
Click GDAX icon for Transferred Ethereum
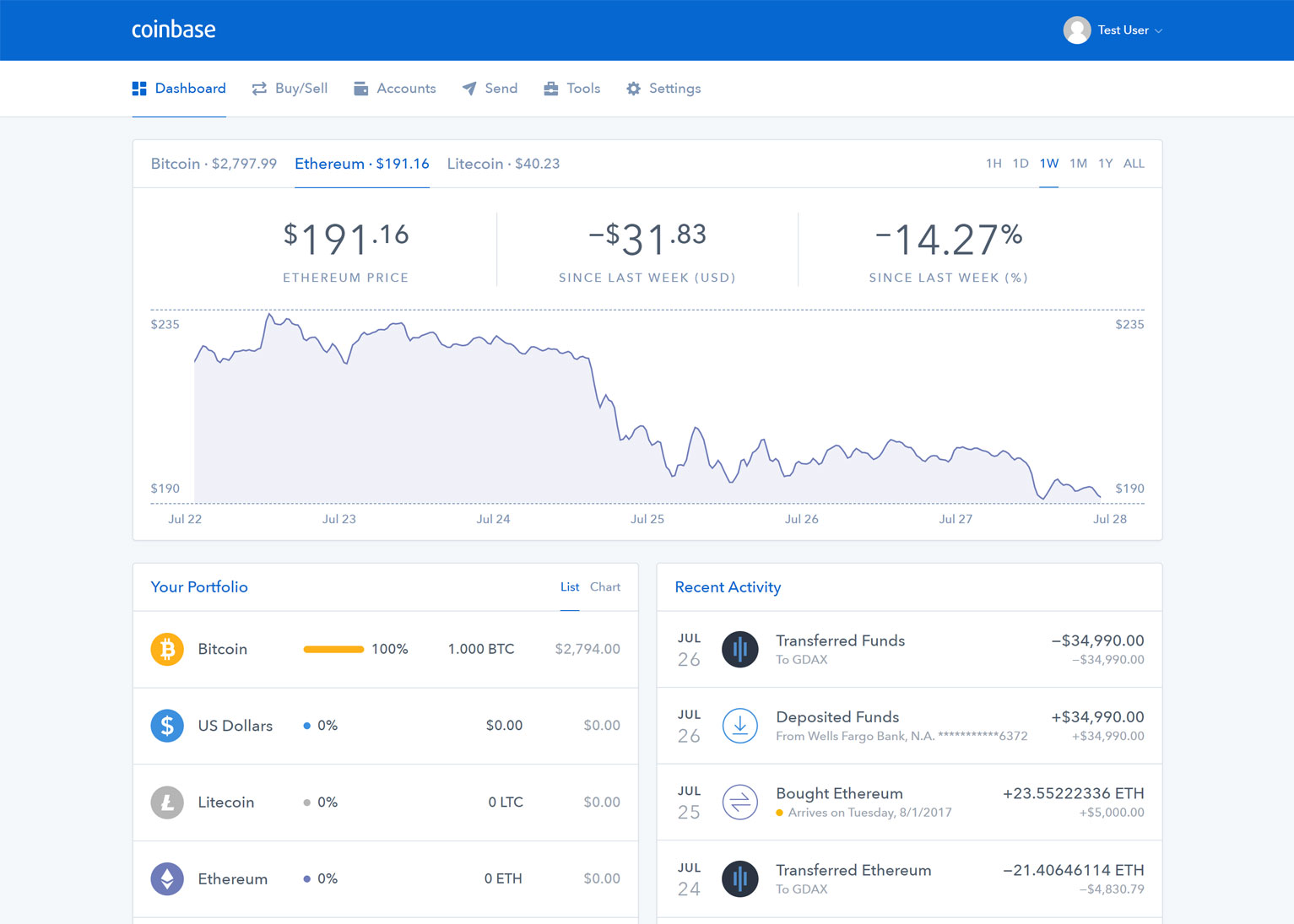tap(740, 878)
